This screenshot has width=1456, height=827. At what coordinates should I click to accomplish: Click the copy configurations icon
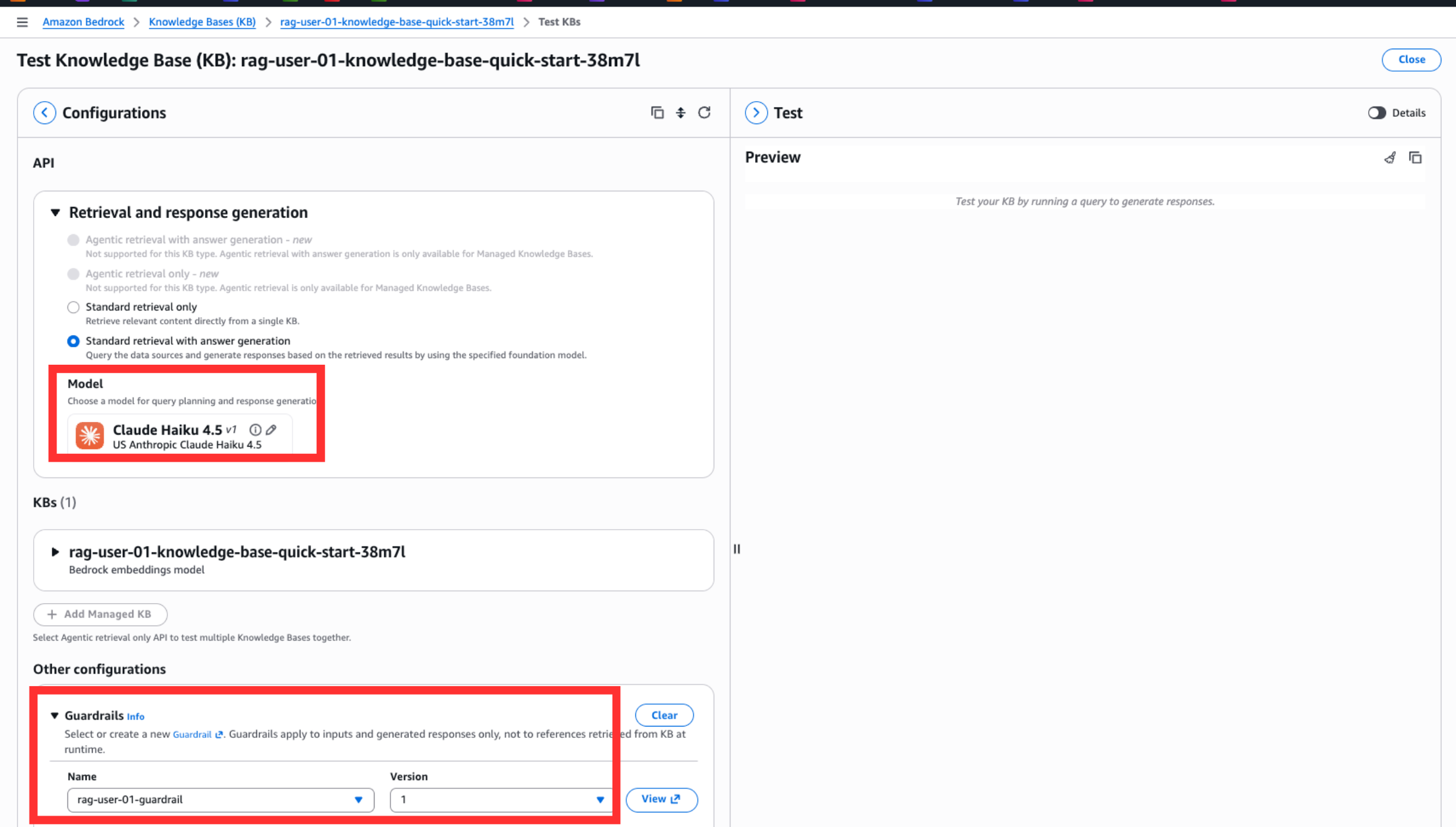click(x=657, y=113)
